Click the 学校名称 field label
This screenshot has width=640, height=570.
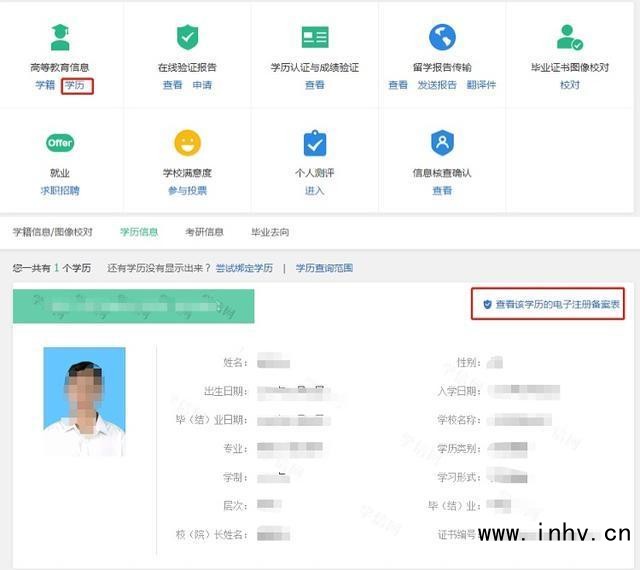click(x=459, y=420)
